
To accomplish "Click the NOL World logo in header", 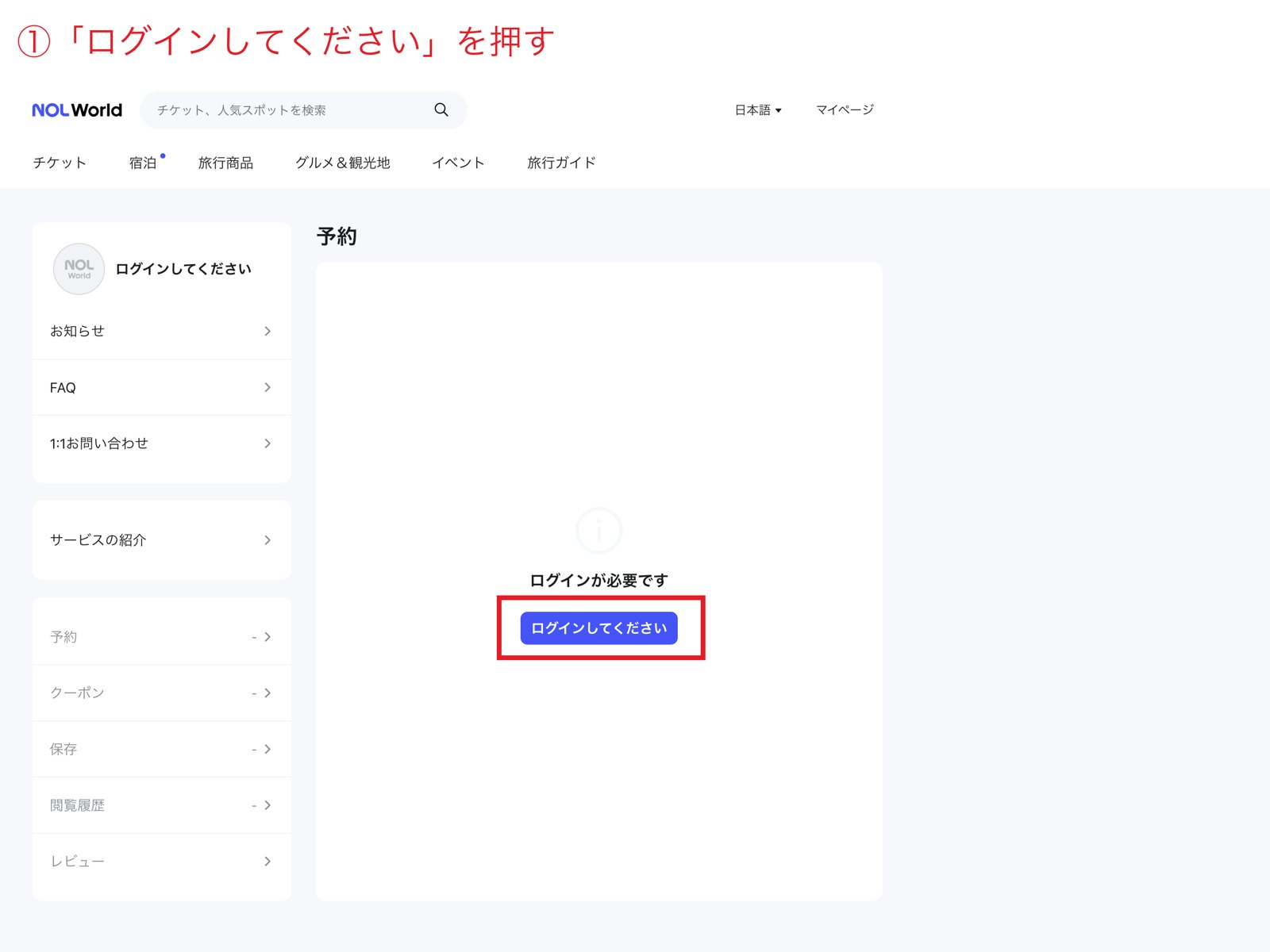I will tap(77, 110).
